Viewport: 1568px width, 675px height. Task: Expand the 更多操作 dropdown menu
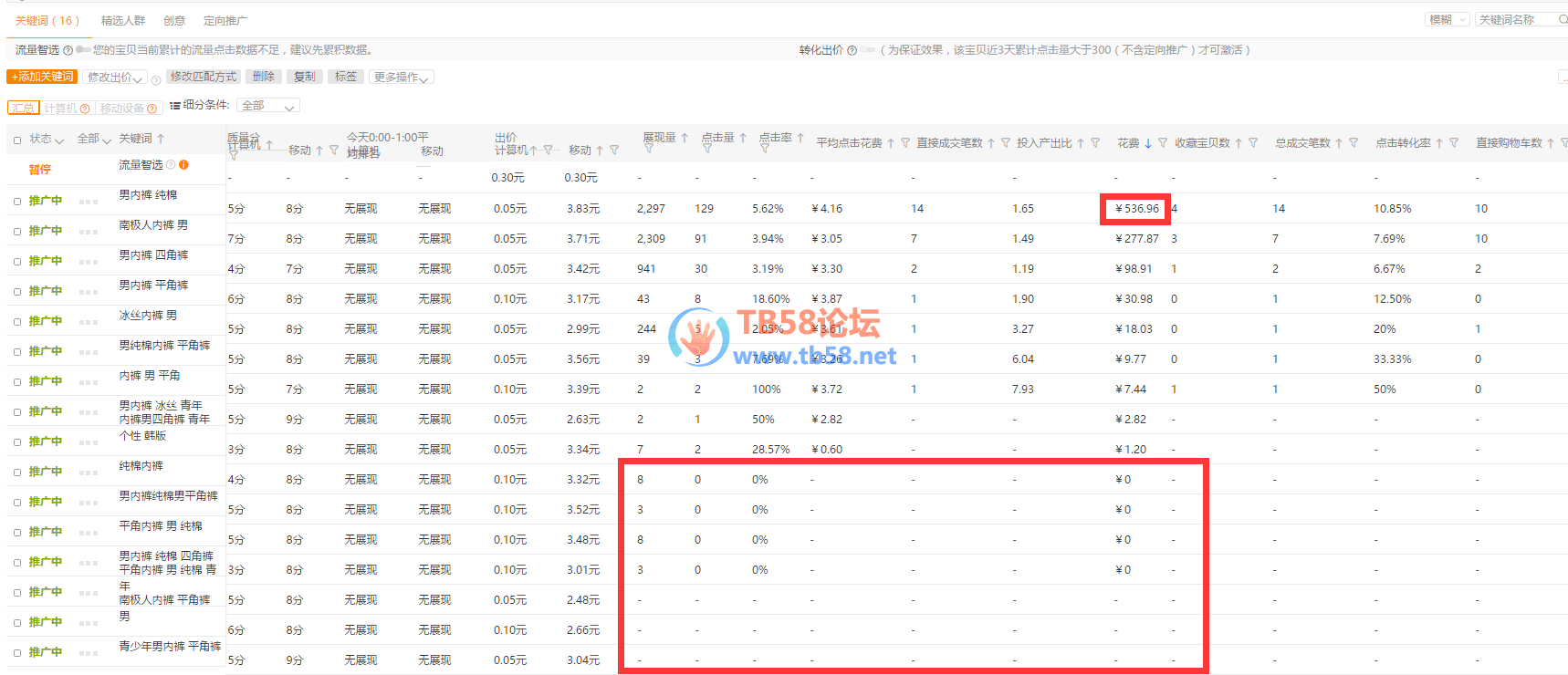coord(402,78)
